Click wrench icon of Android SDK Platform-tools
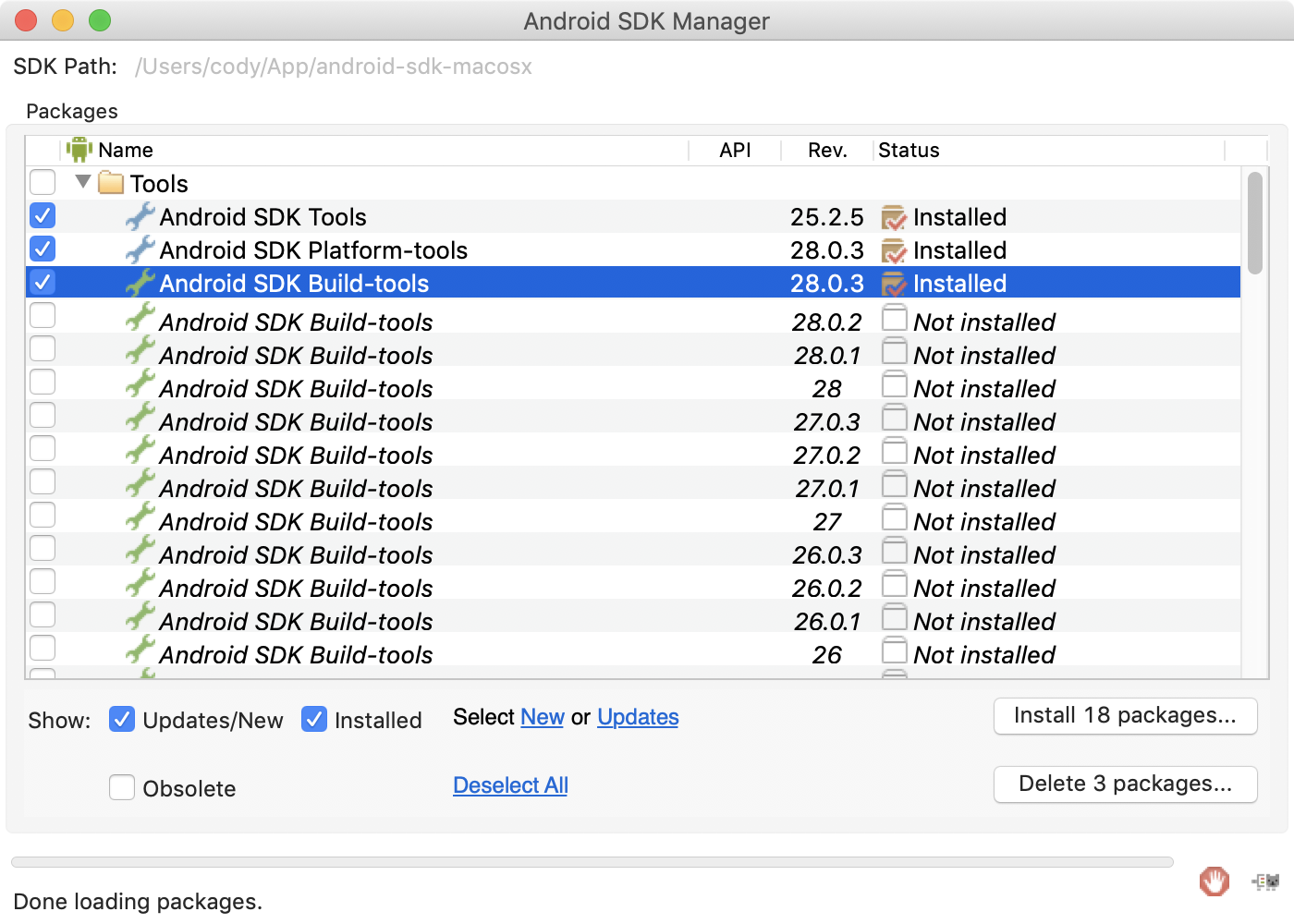Viewport: 1294px width, 924px height. point(140,250)
